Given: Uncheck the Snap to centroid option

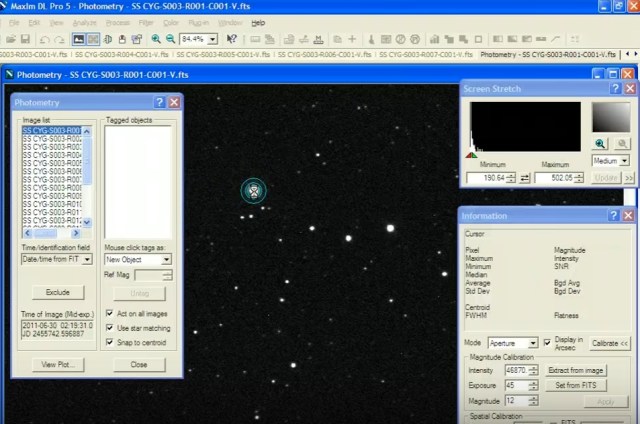Looking at the screenshot, I should tap(110, 341).
